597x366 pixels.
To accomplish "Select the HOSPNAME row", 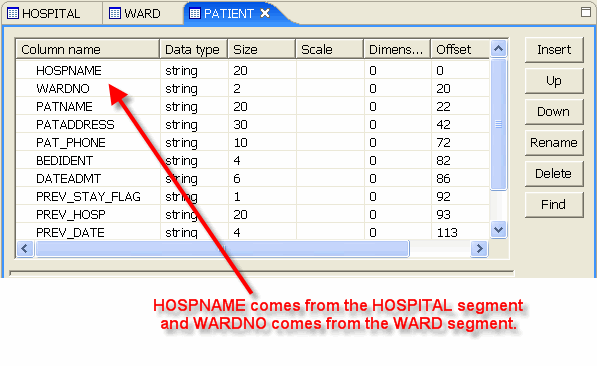I will (253, 70).
